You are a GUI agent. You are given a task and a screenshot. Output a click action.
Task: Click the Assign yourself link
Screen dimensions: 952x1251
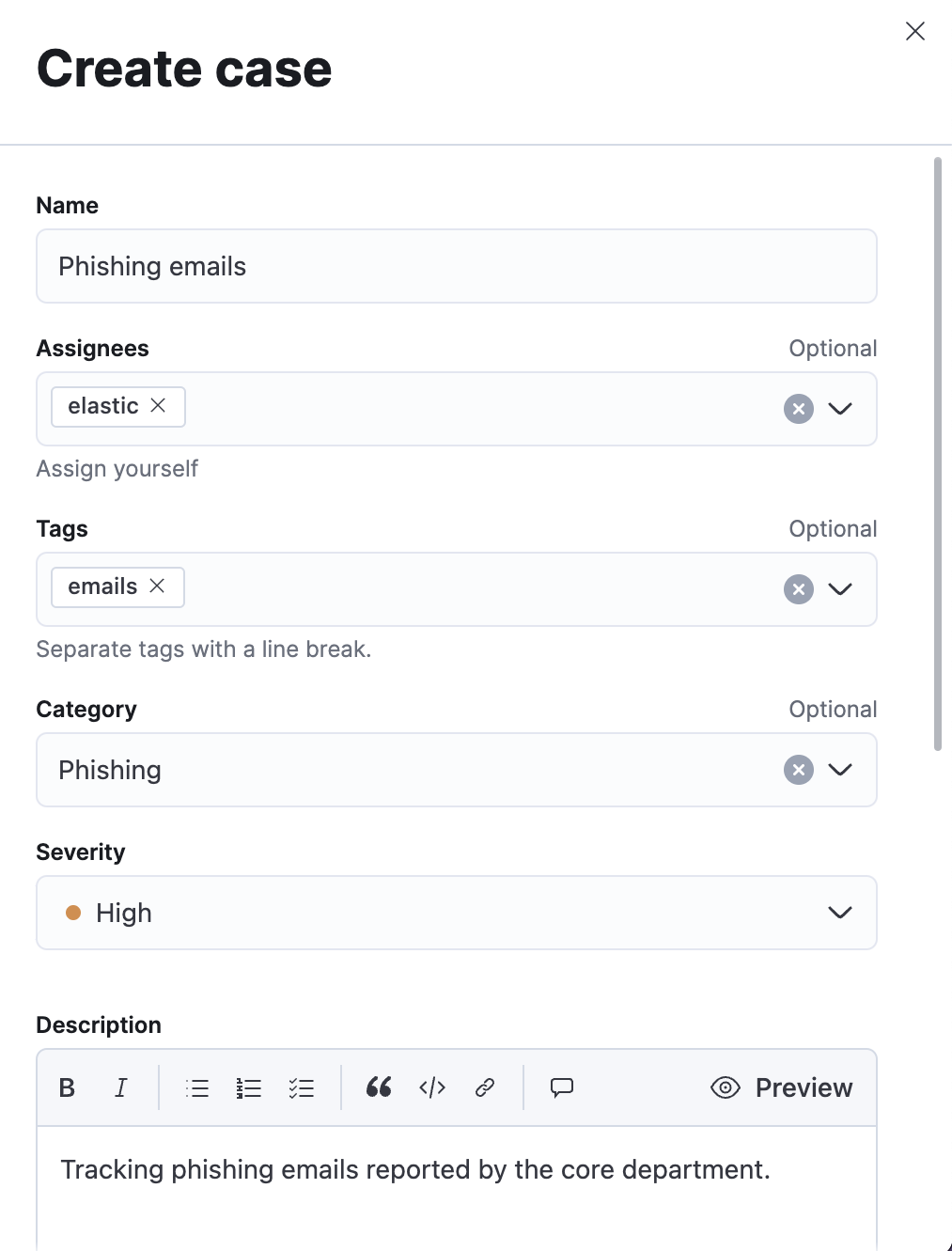(117, 469)
